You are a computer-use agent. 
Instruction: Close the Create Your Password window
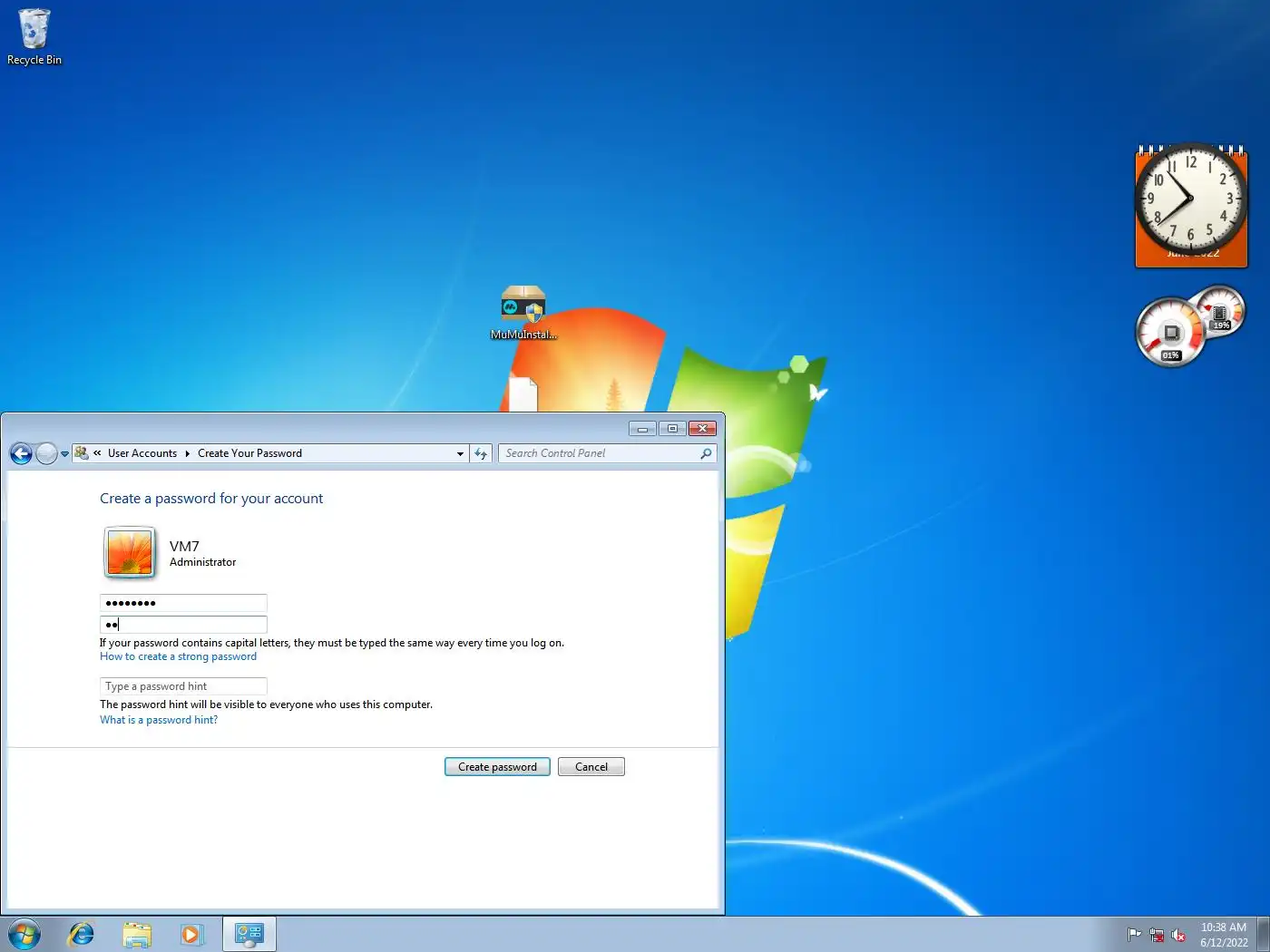coord(702,428)
